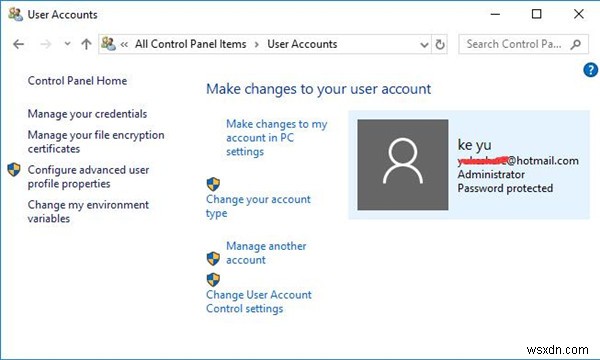Click shield icon beside Manage another account
This screenshot has height=360, width=600.
213,259
